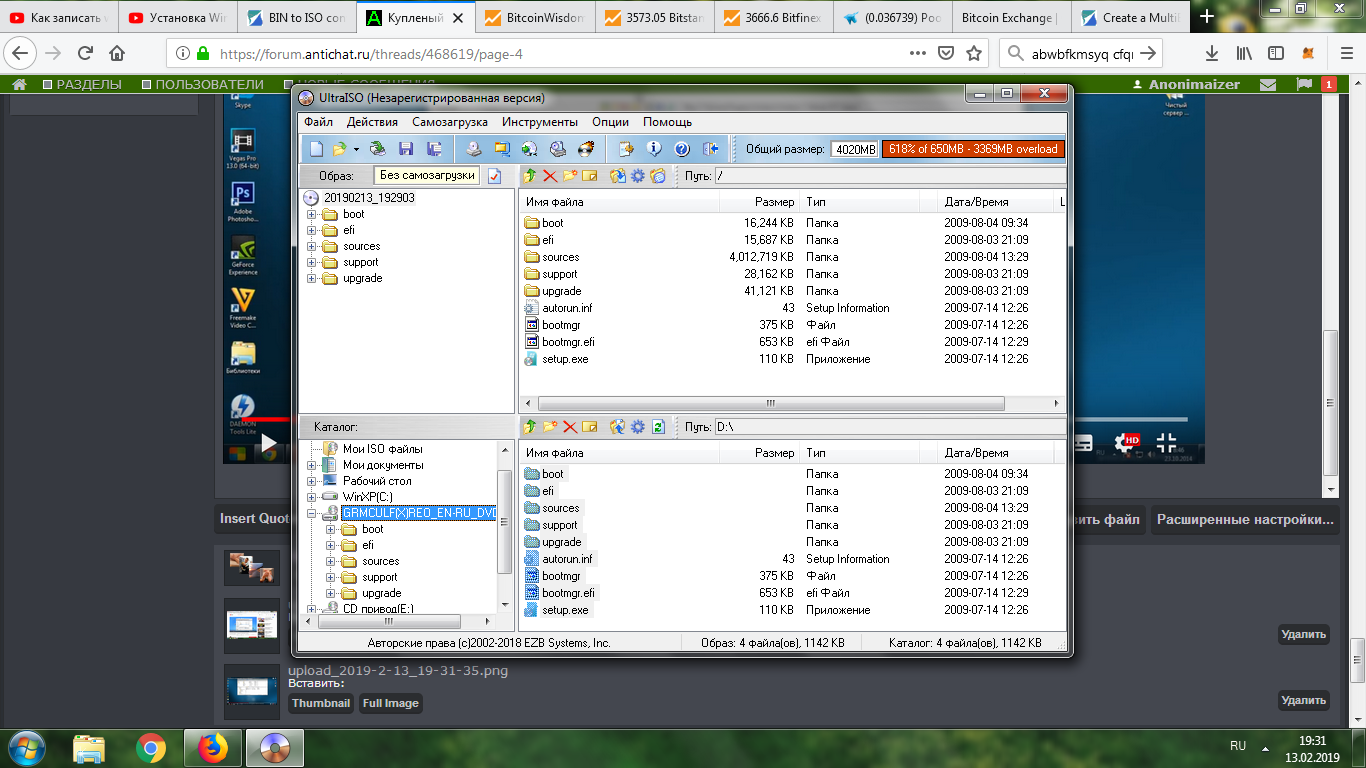Image resolution: width=1366 pixels, height=768 pixels.
Task: Click the Open file folder icon
Action: 340,149
